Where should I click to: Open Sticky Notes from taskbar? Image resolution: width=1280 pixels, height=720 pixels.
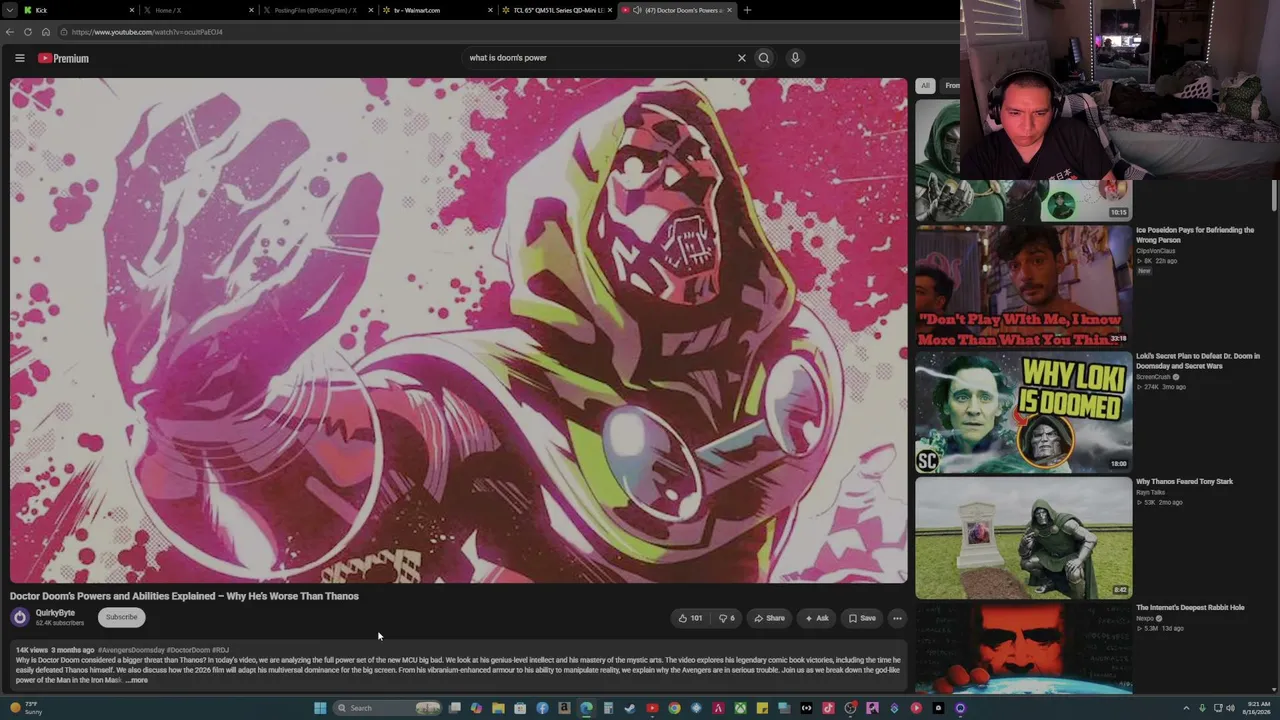tap(762, 708)
